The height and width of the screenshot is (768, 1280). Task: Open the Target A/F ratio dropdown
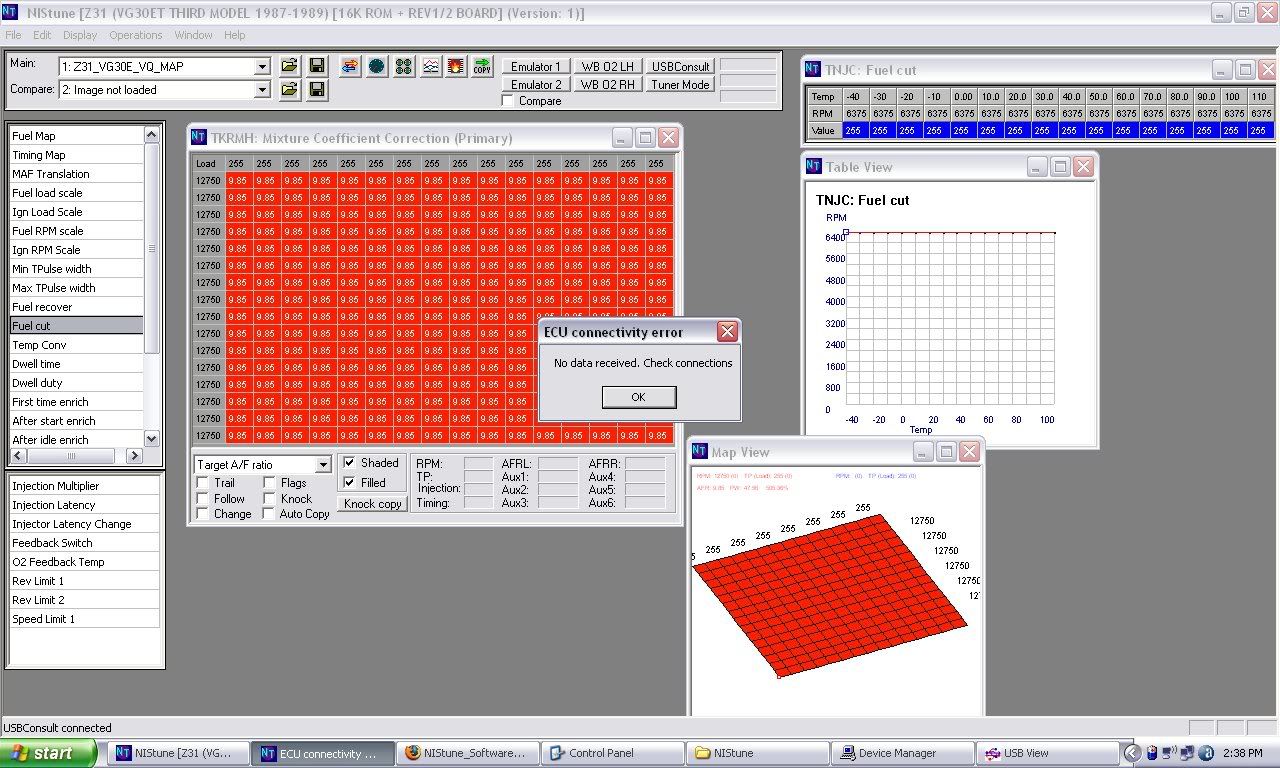pyautogui.click(x=322, y=465)
